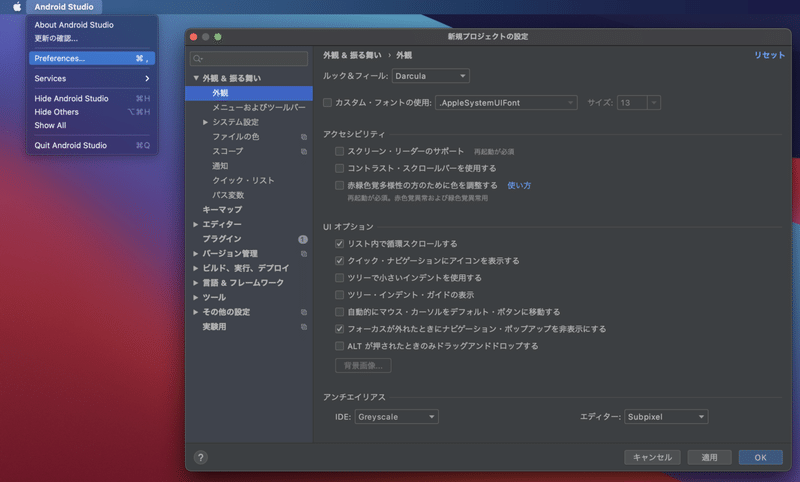Enable スクリーン・リーダーのサポート checkbox

(339, 151)
